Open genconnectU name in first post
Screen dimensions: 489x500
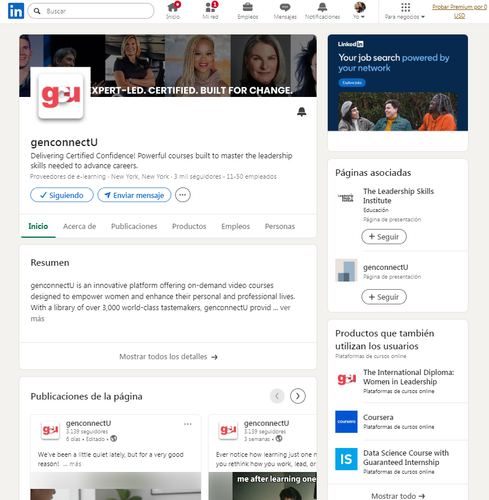88,423
